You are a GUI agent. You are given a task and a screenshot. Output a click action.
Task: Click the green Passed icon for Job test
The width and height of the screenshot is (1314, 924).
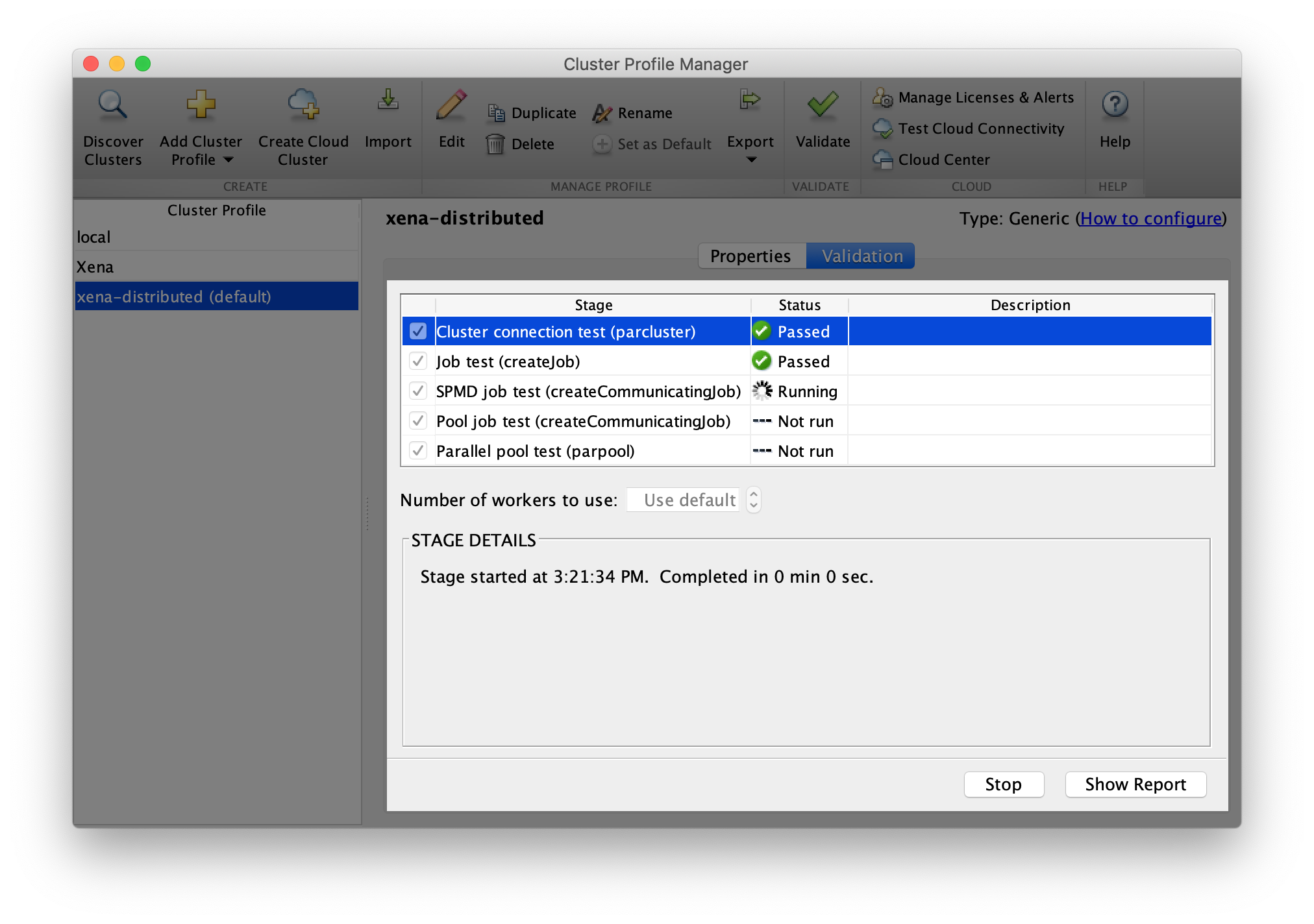click(x=762, y=361)
